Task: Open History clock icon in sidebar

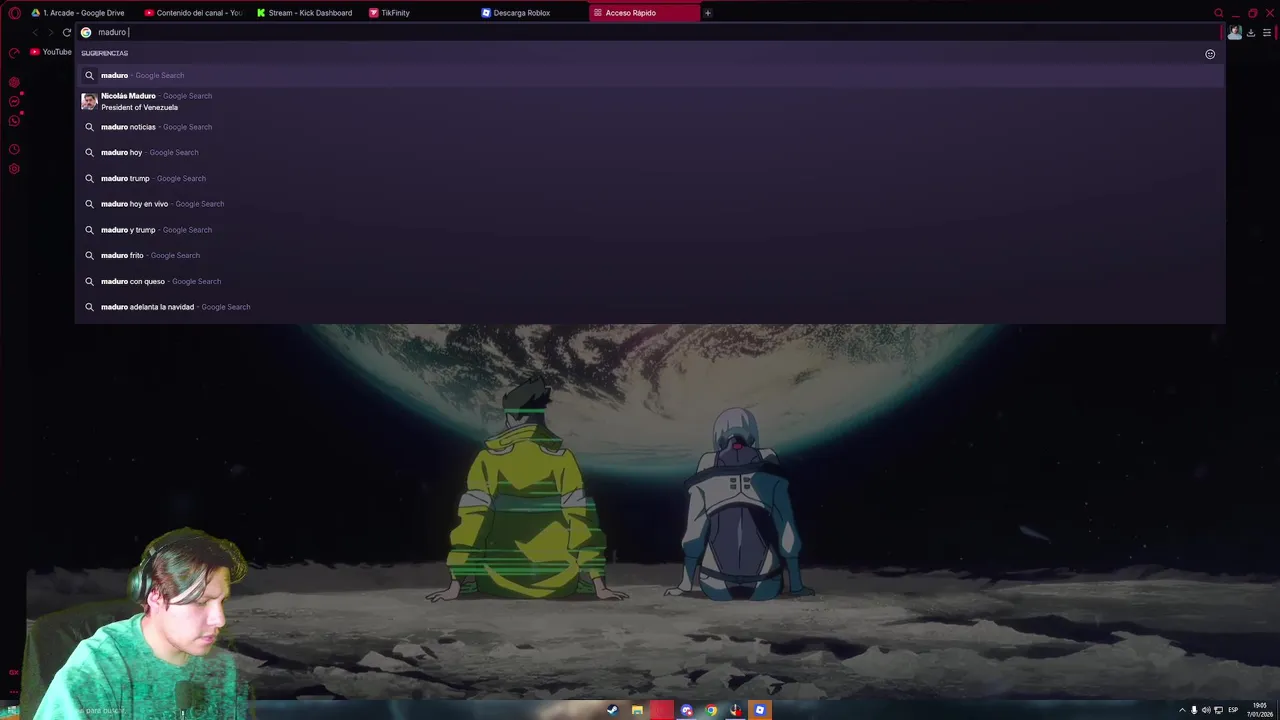Action: pyautogui.click(x=14, y=149)
